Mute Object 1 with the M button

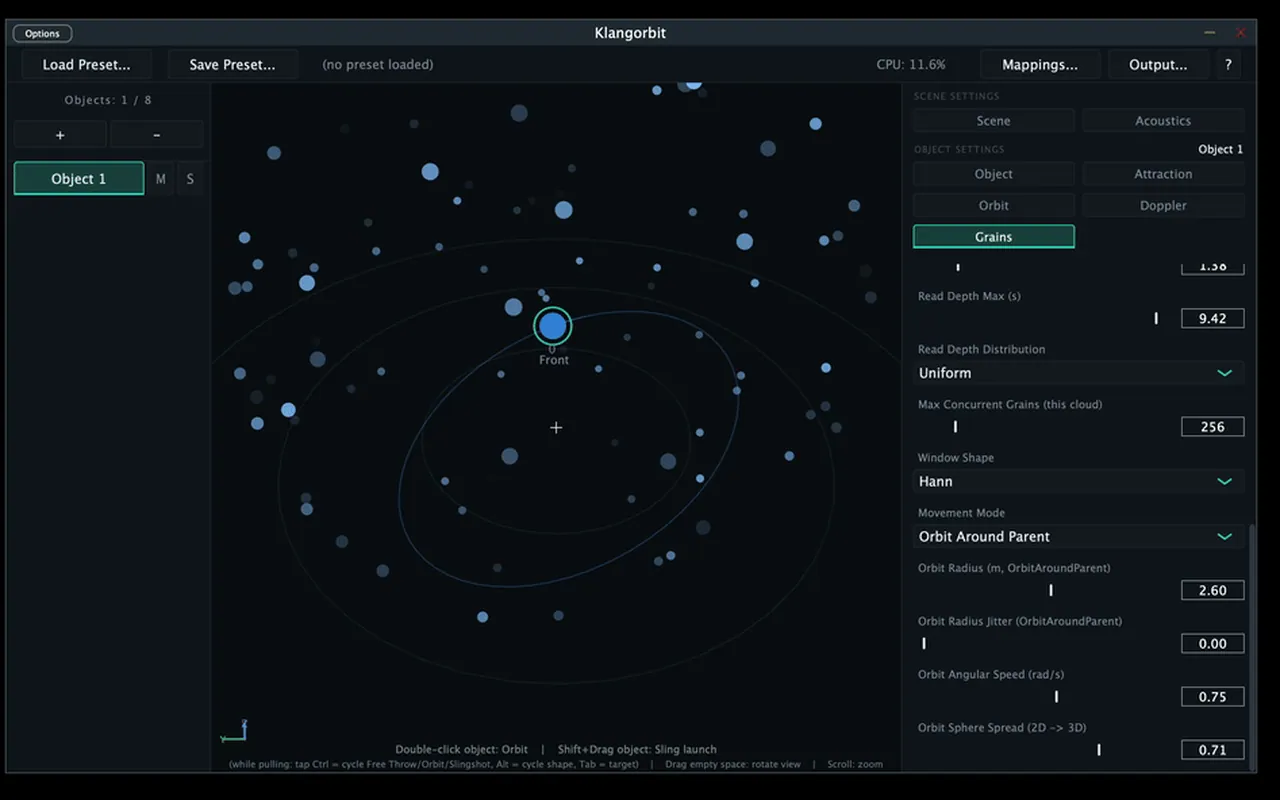point(161,179)
